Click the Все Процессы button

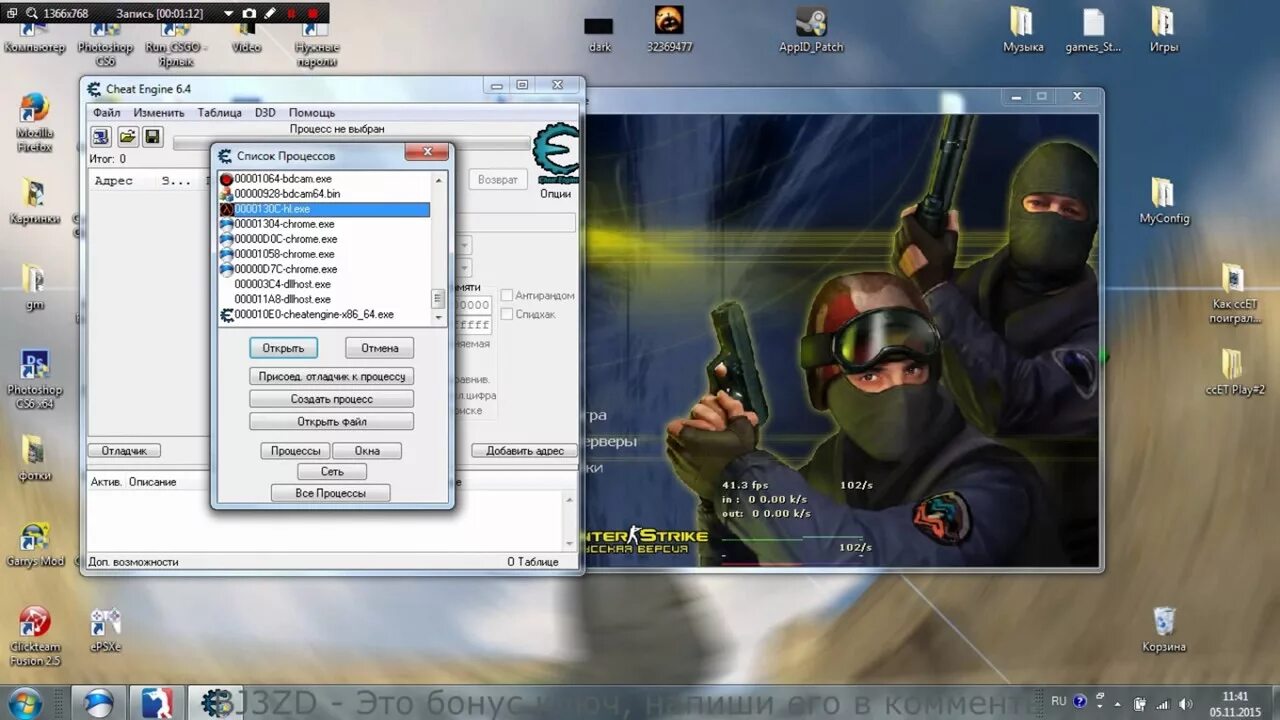click(x=331, y=493)
